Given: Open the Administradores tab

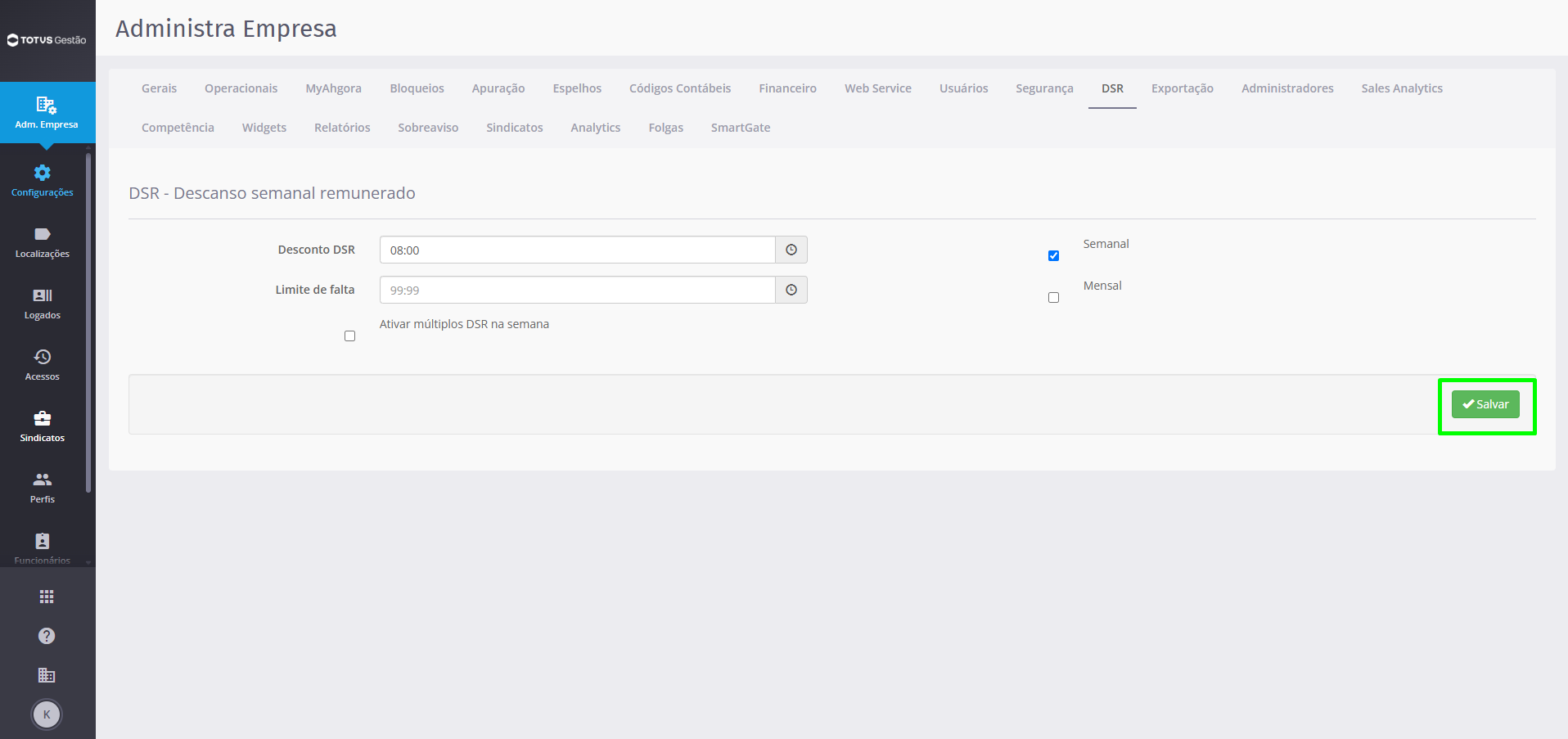Looking at the screenshot, I should point(1287,88).
